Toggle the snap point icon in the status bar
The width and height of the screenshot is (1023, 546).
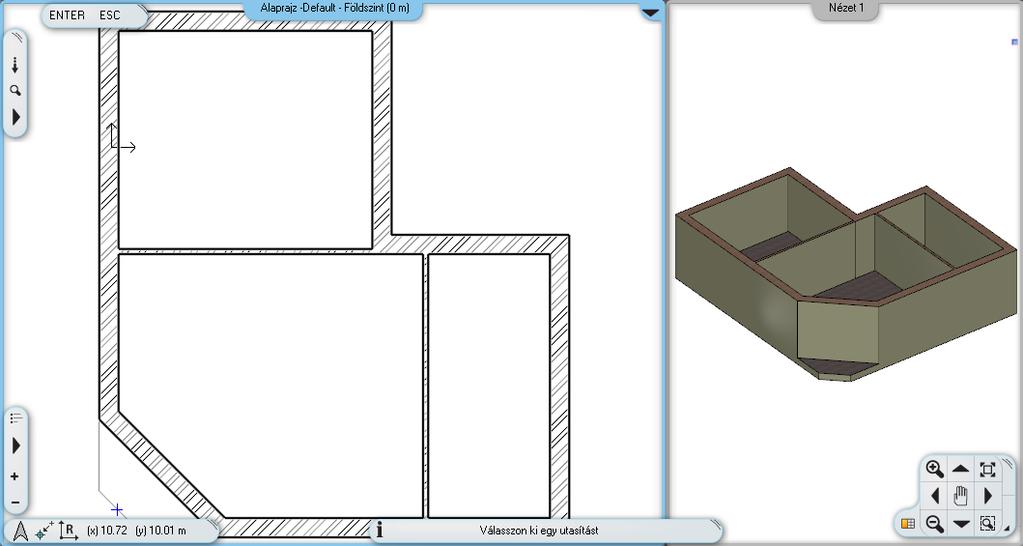coord(44,531)
